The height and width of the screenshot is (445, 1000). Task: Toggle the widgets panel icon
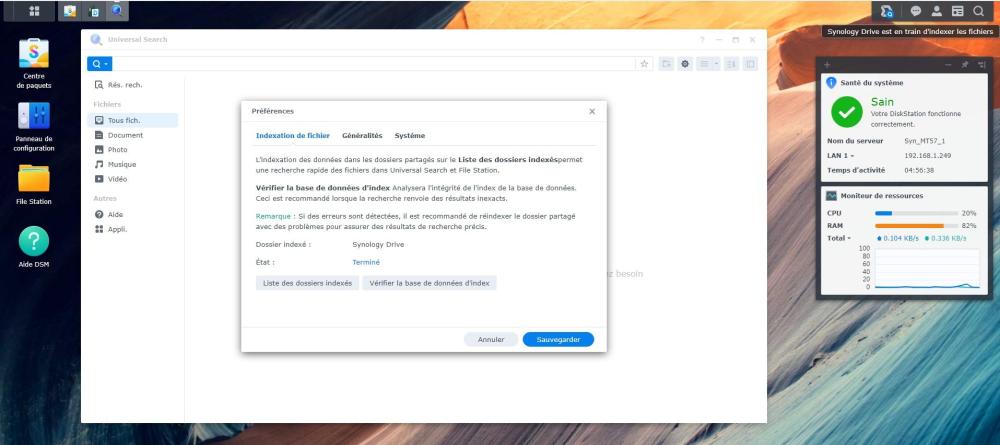pos(957,11)
